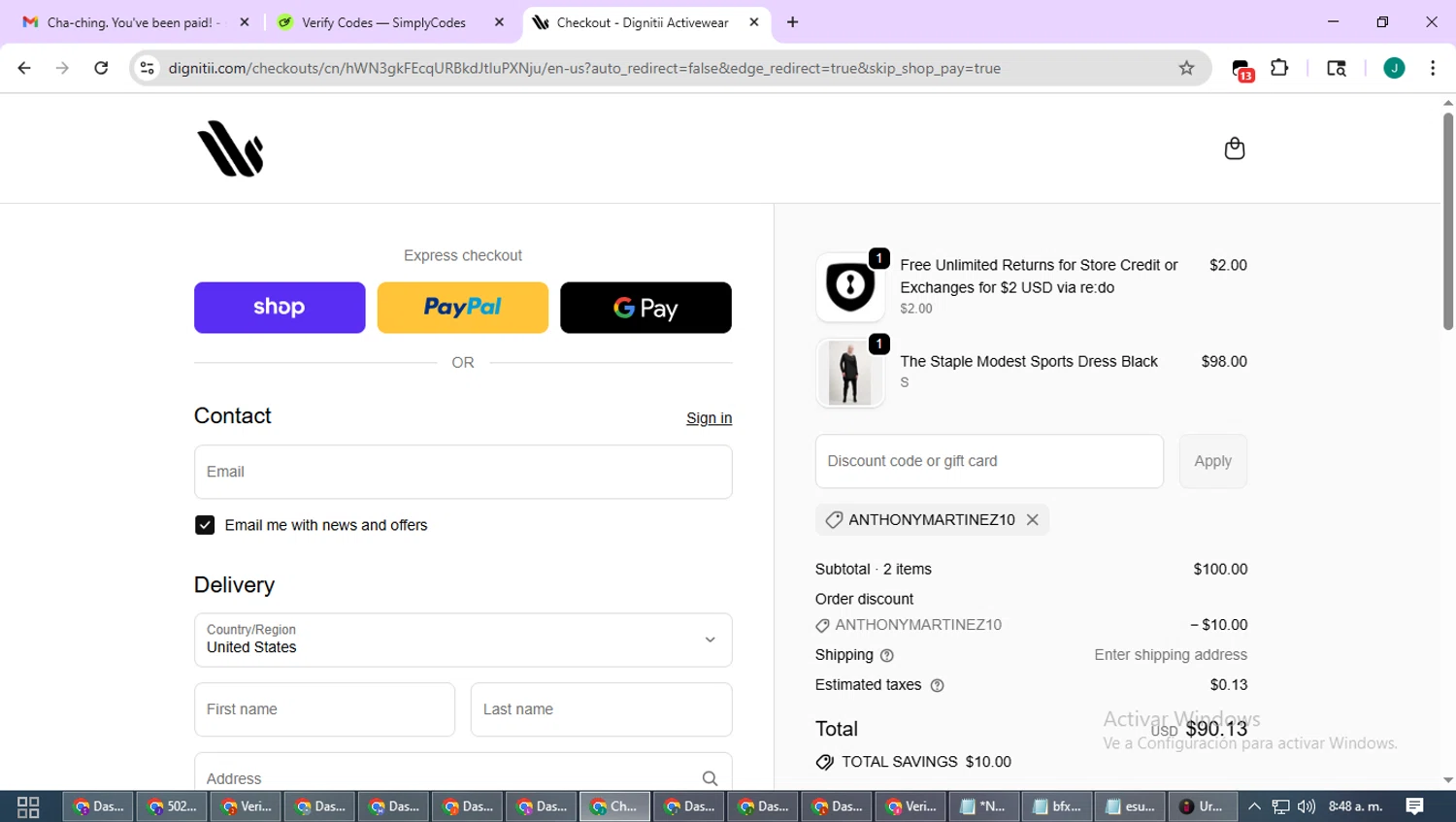Click the taskbar clock 8:48 a. m.
This screenshot has width=1456, height=822.
coord(1355,806)
